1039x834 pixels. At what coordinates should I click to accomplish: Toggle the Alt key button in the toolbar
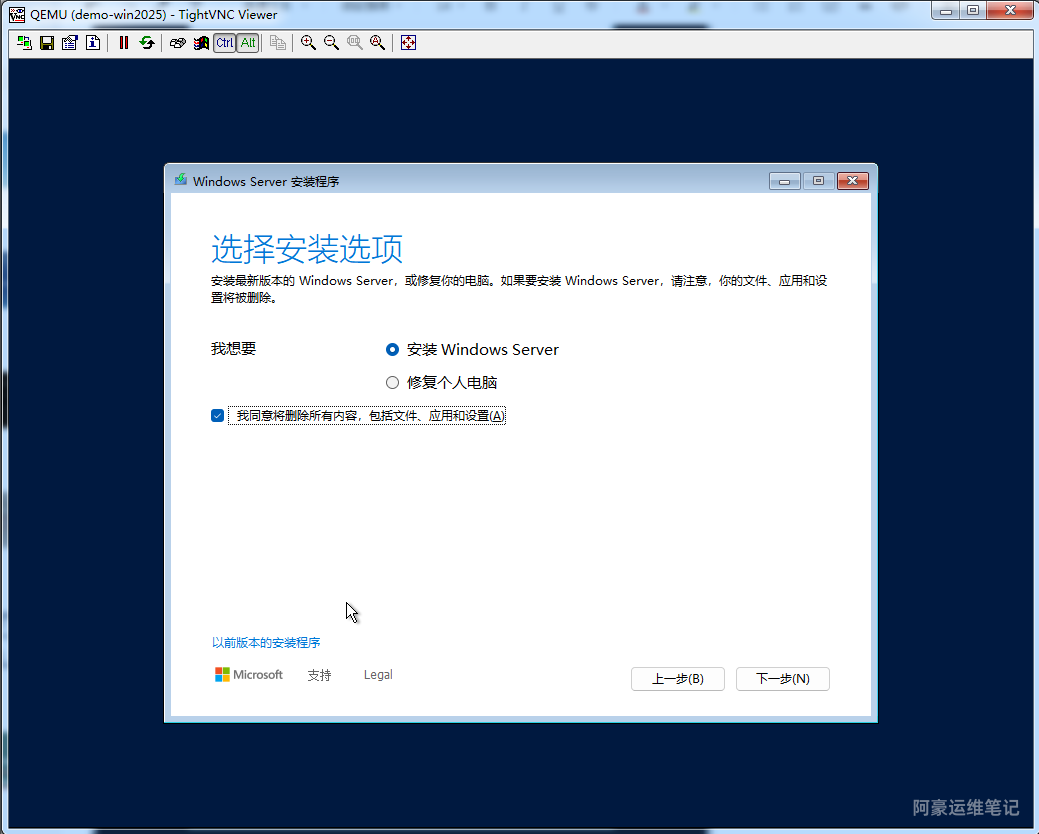tap(247, 43)
